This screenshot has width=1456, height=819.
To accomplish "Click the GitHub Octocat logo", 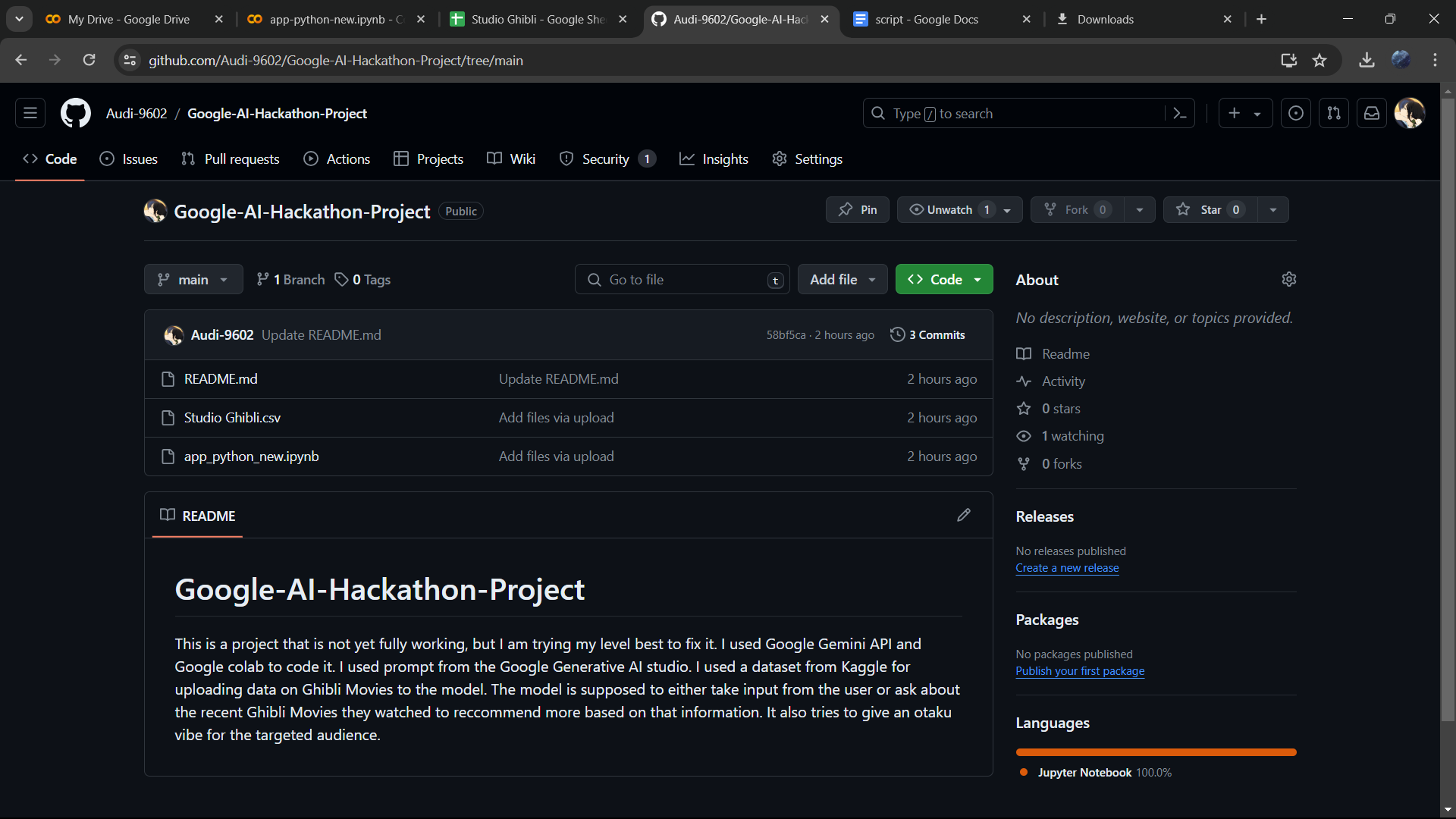I will [x=75, y=114].
